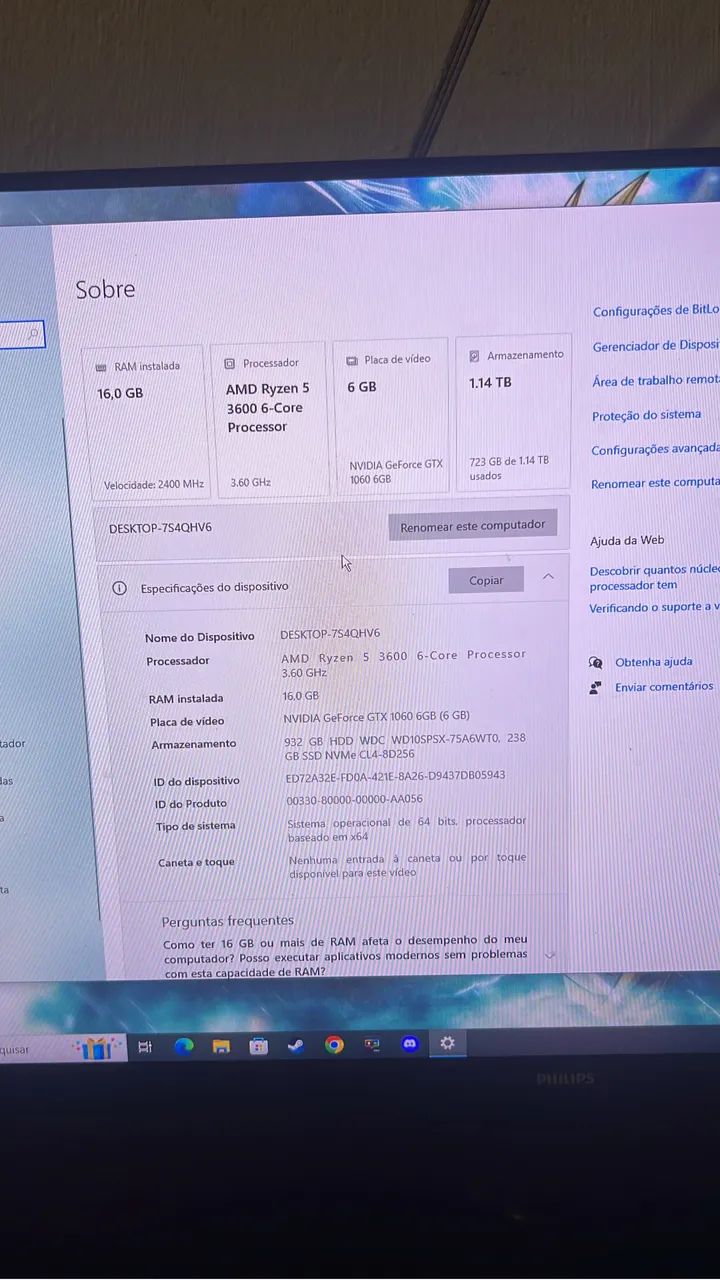Image resolution: width=720 pixels, height=1280 pixels.
Task: Click the RAM instalada 16,0 GB row value
Action: pos(301,696)
